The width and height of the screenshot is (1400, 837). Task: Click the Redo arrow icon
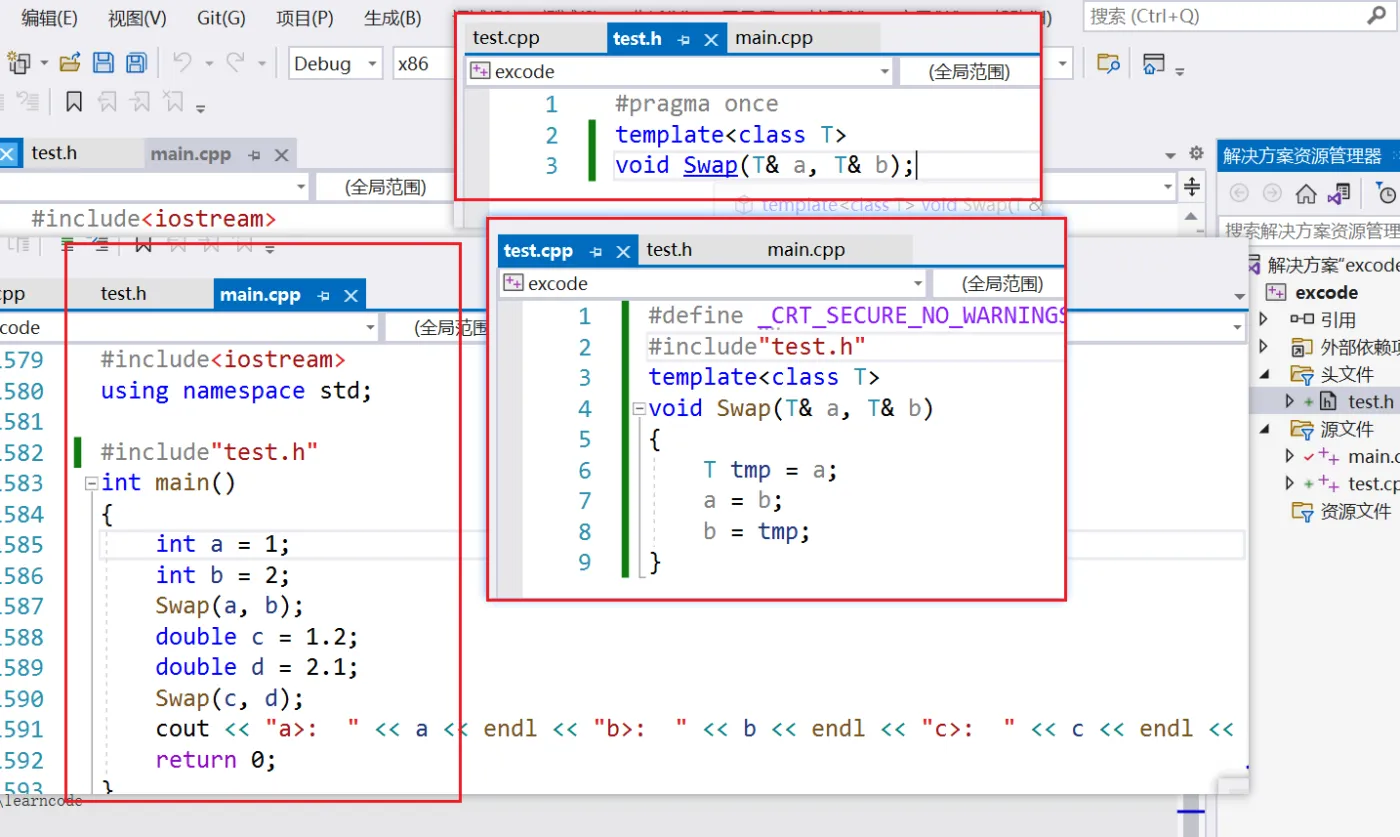click(x=236, y=63)
